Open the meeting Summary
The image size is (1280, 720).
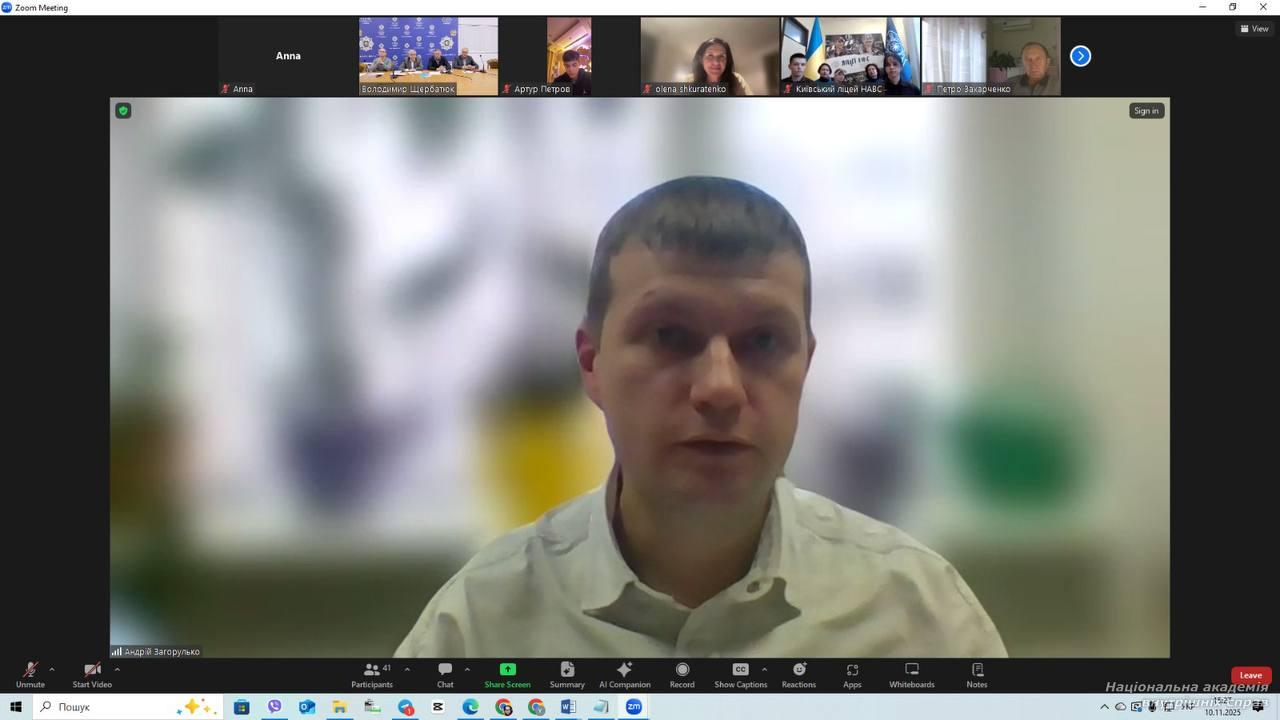tap(567, 675)
